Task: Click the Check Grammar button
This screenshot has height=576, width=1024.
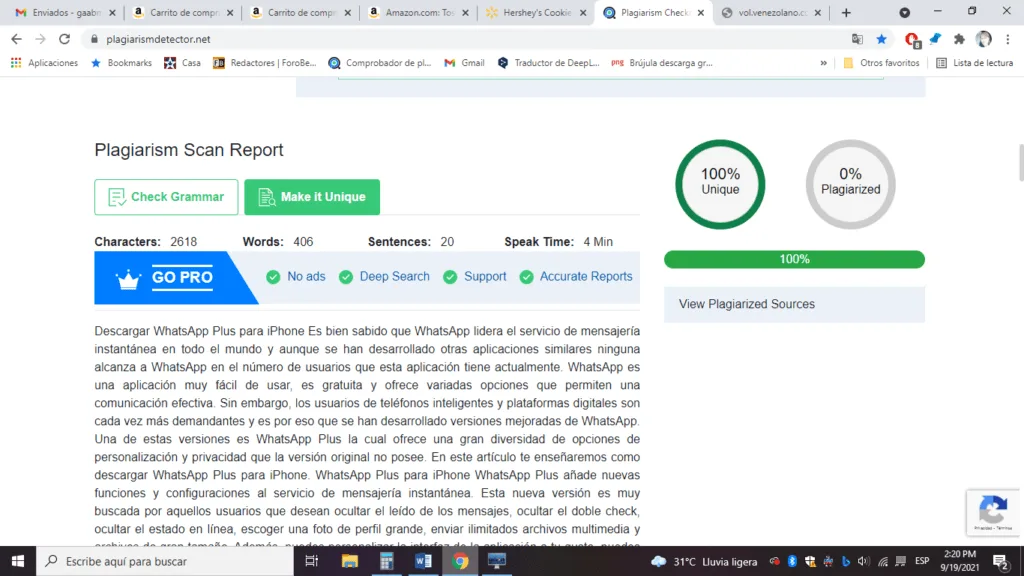Action: pos(166,197)
